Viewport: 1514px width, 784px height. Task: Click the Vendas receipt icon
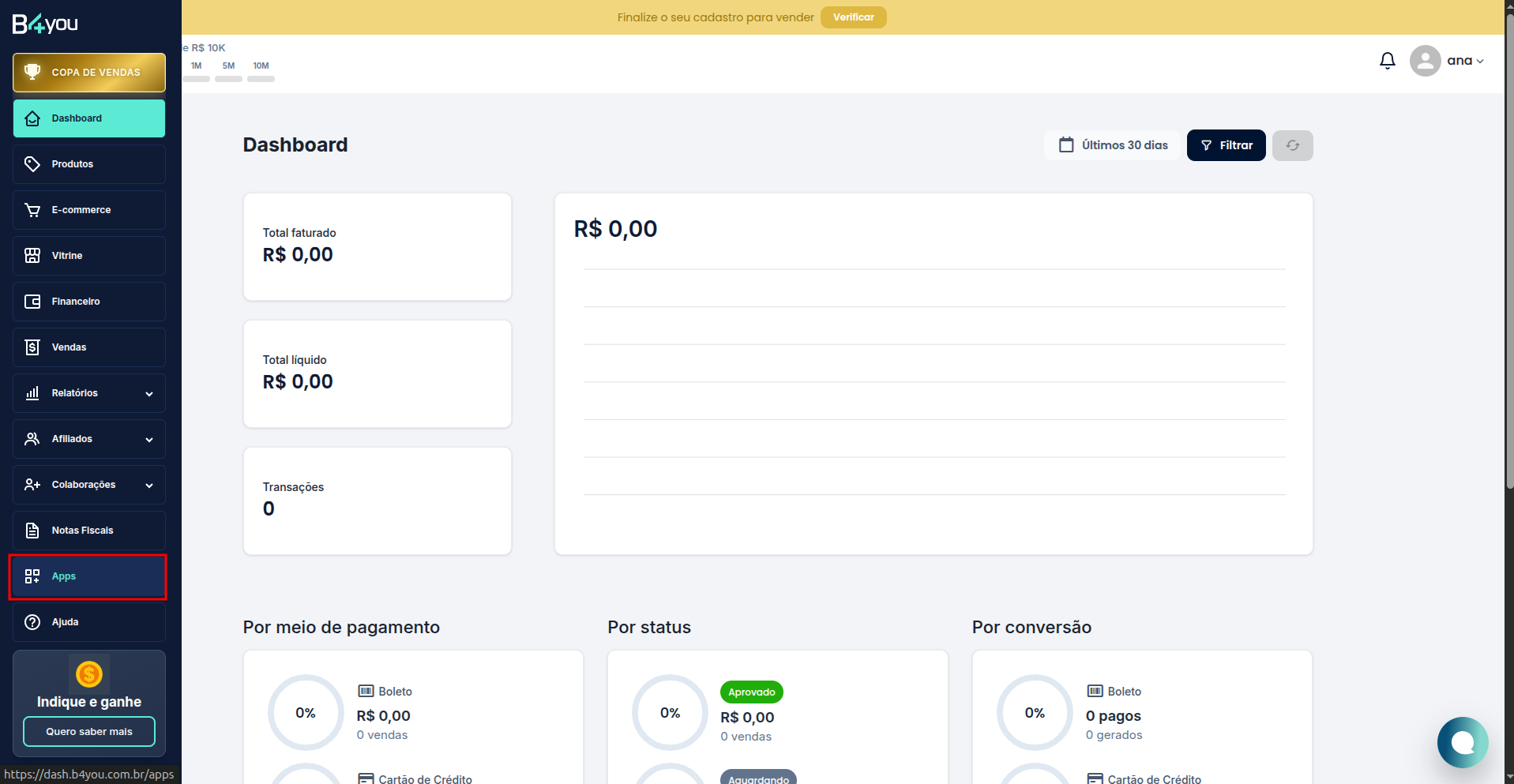tap(32, 347)
